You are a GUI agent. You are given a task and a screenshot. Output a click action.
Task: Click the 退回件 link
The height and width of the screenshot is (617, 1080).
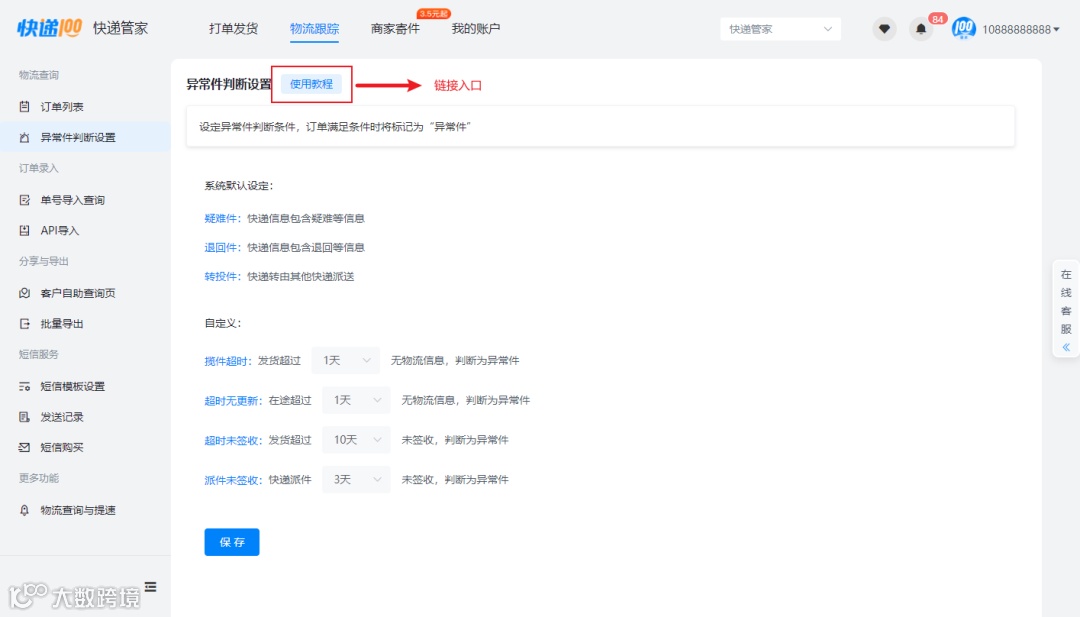tap(220, 247)
